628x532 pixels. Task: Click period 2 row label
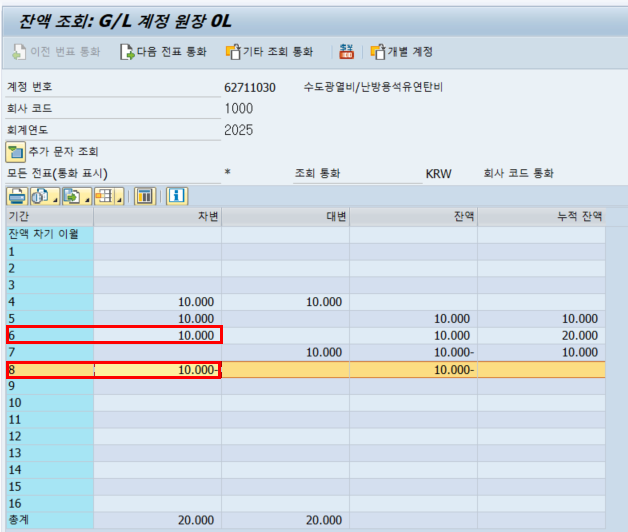(x=50, y=268)
